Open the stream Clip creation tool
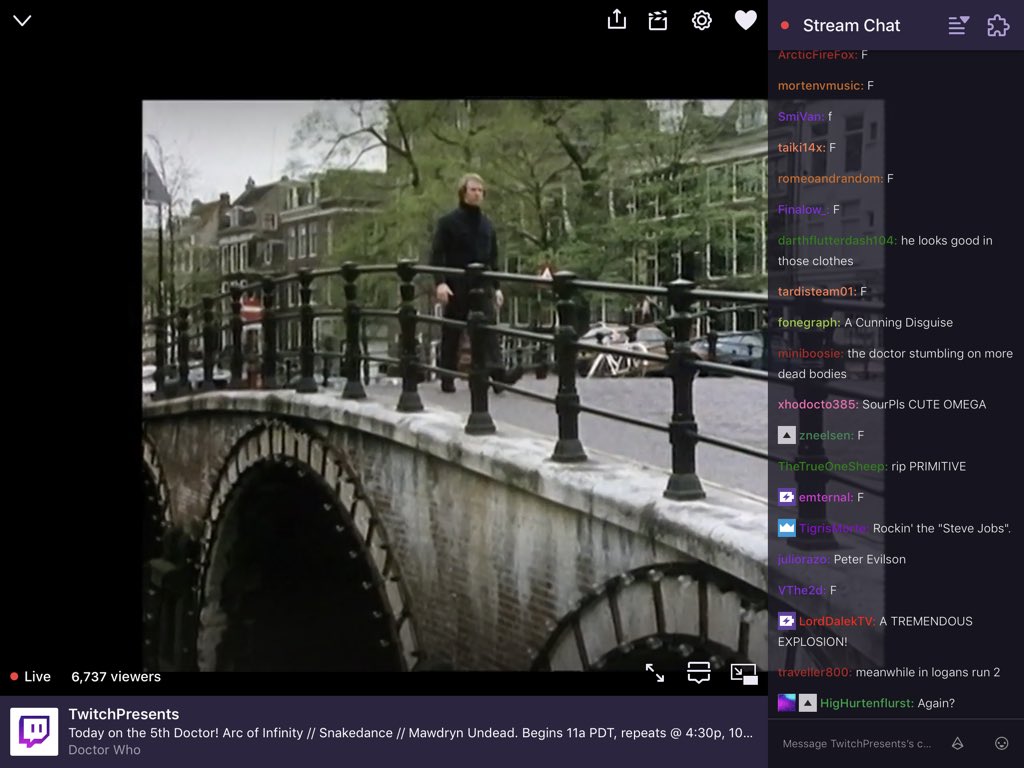The height and width of the screenshot is (768, 1024). (657, 20)
